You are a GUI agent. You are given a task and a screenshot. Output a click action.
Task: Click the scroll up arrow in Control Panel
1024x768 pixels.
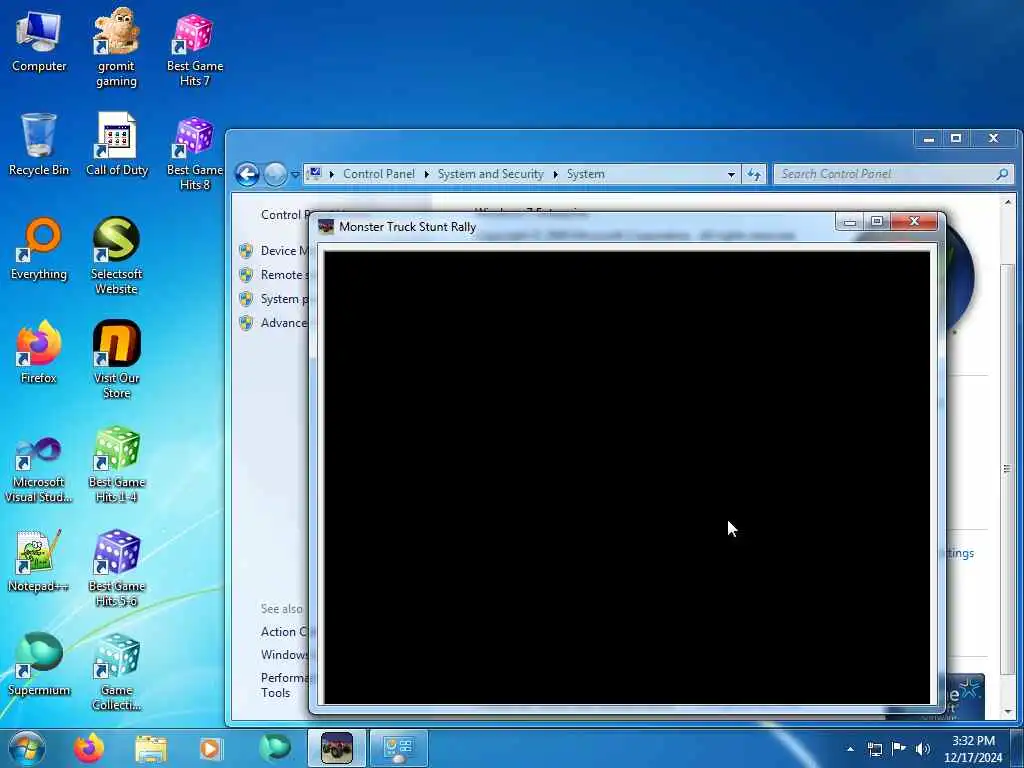coord(1007,203)
